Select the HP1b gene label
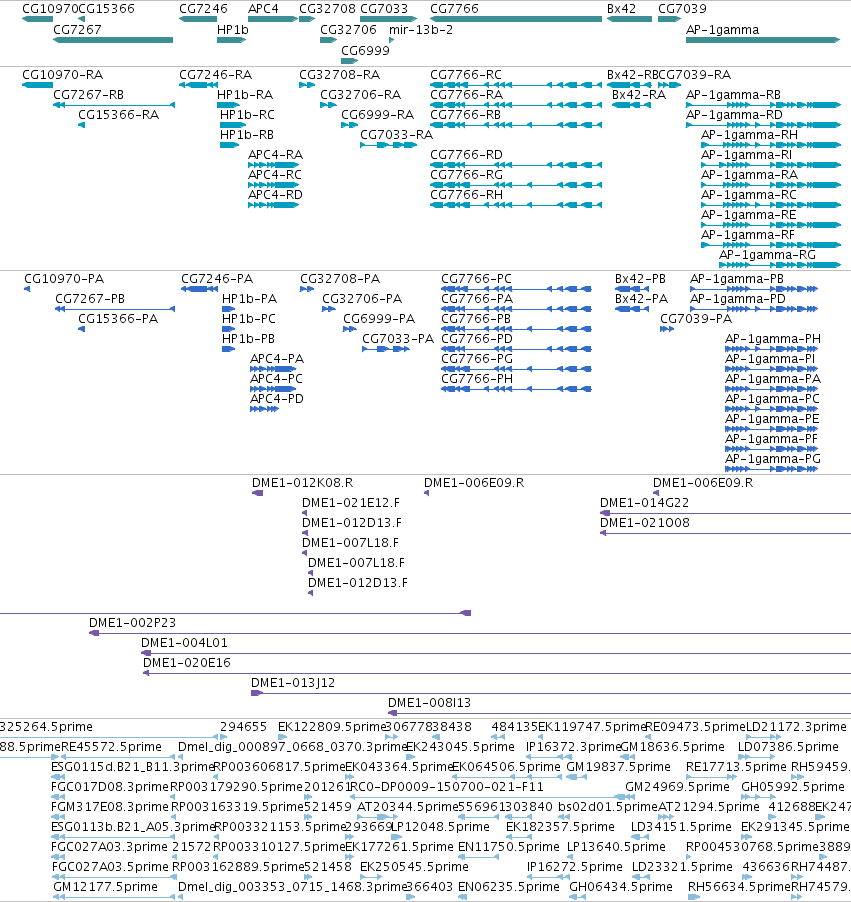The height and width of the screenshot is (902, 851). 232,29
